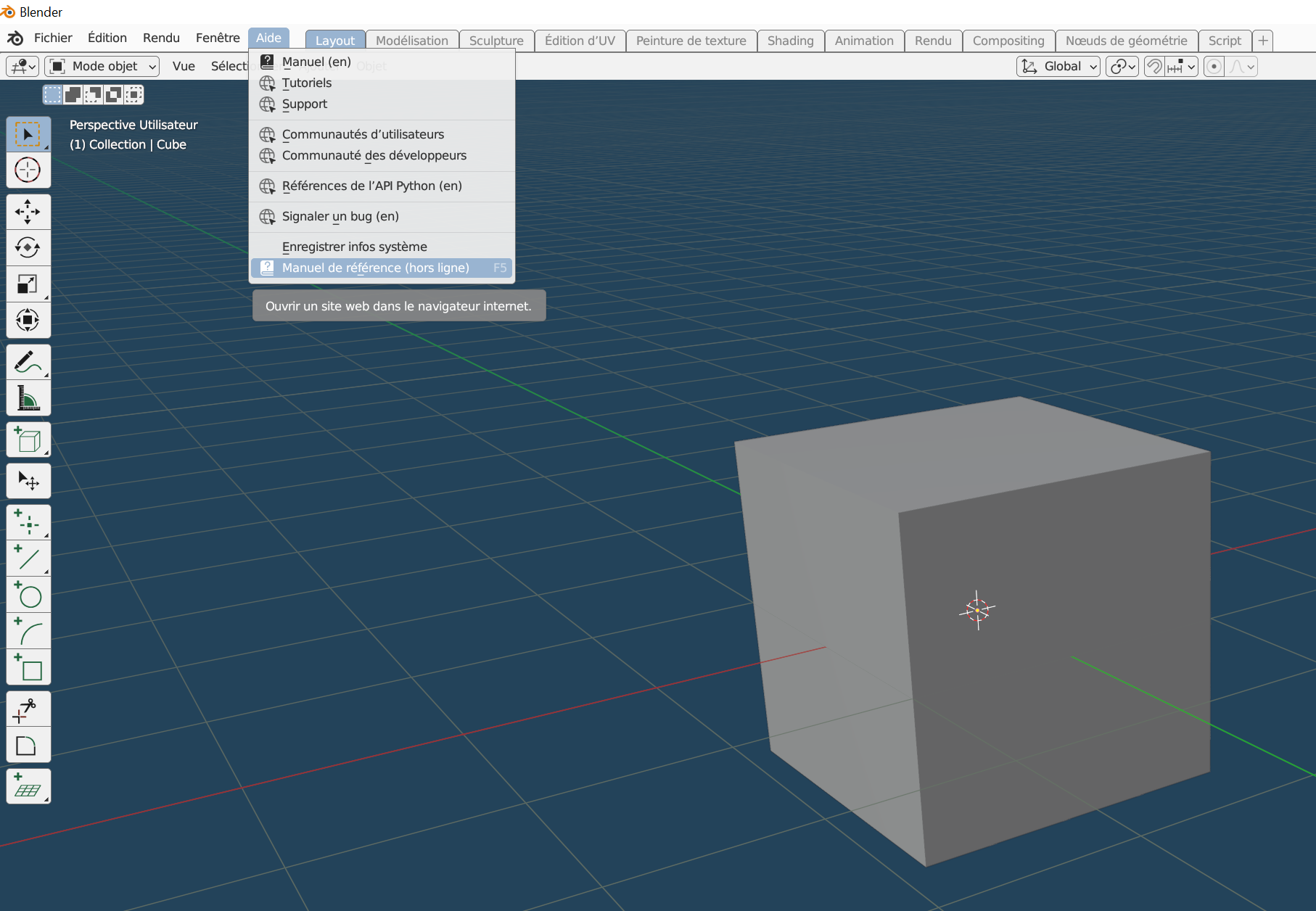The image size is (1316, 911).
Task: Select the add-grid tool icon
Action: (x=28, y=787)
